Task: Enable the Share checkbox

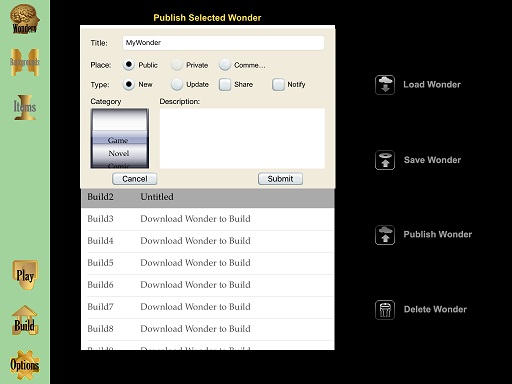Action: tap(225, 84)
